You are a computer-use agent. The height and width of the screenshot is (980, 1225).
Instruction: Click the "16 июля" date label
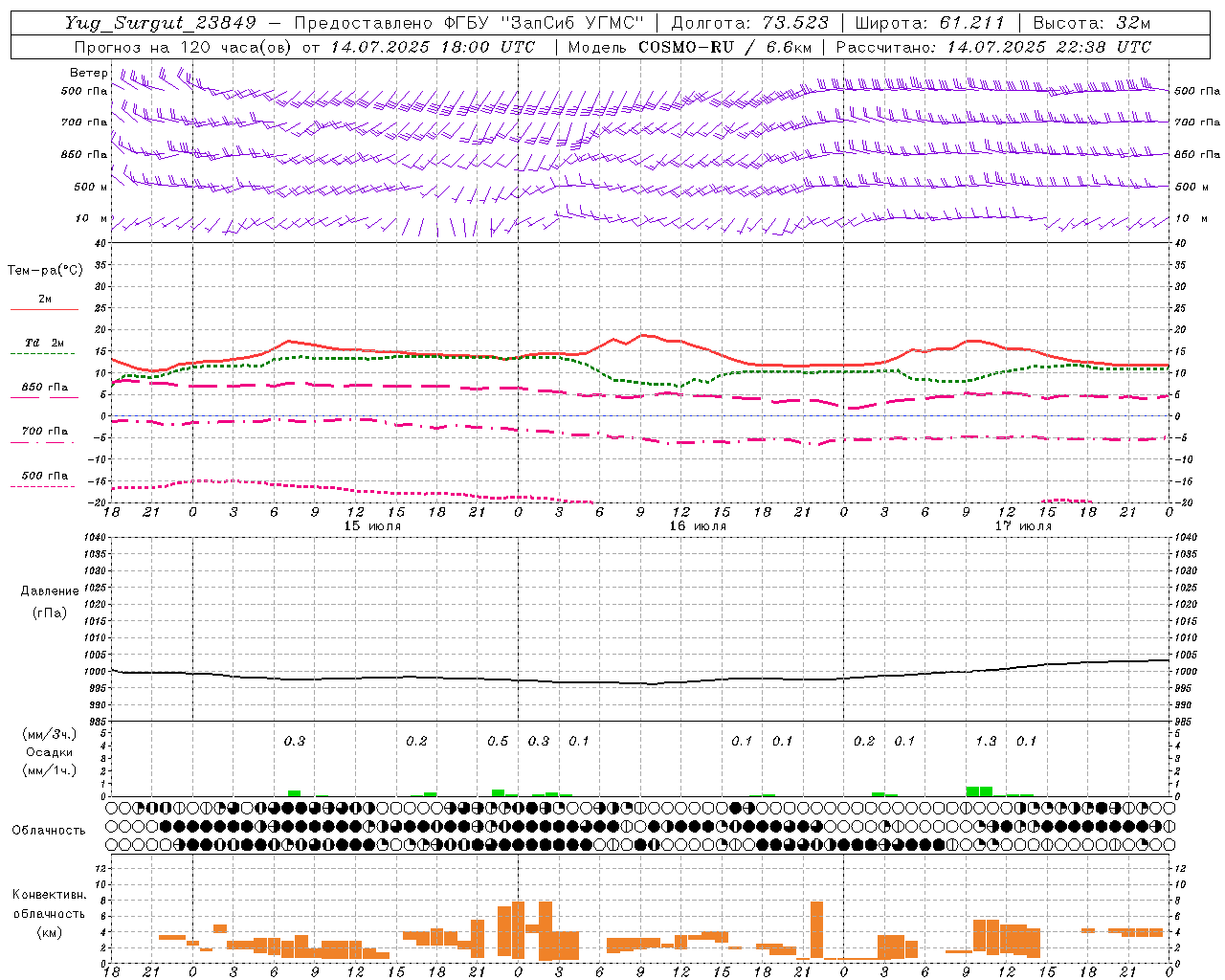coord(698,526)
